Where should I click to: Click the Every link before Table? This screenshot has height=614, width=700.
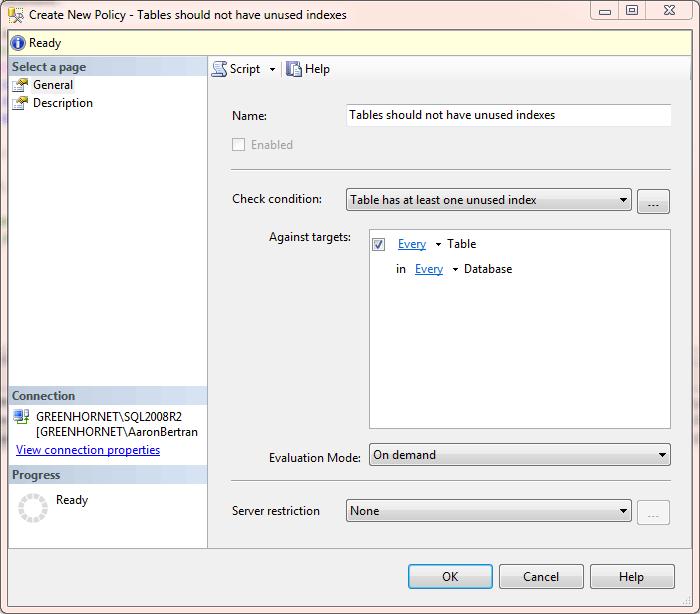tap(412, 244)
